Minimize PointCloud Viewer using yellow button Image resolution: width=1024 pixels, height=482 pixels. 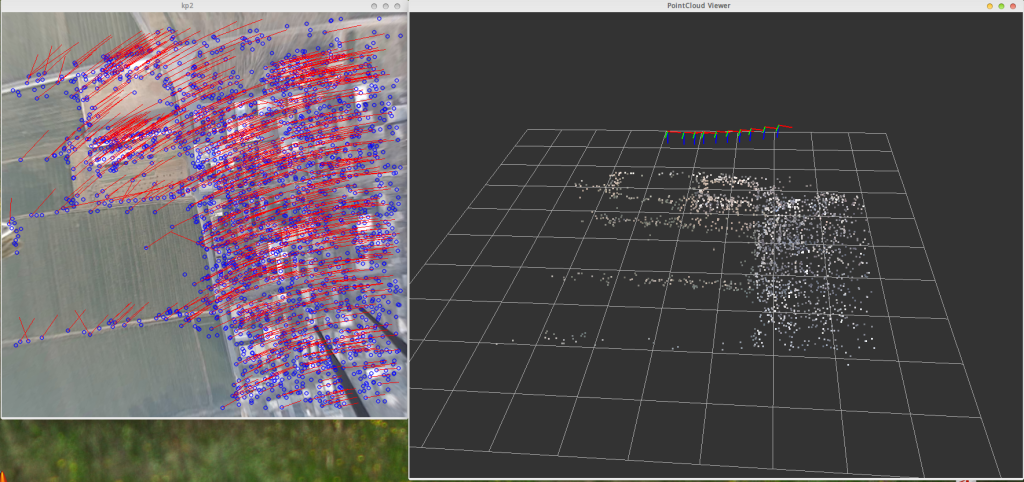click(990, 6)
